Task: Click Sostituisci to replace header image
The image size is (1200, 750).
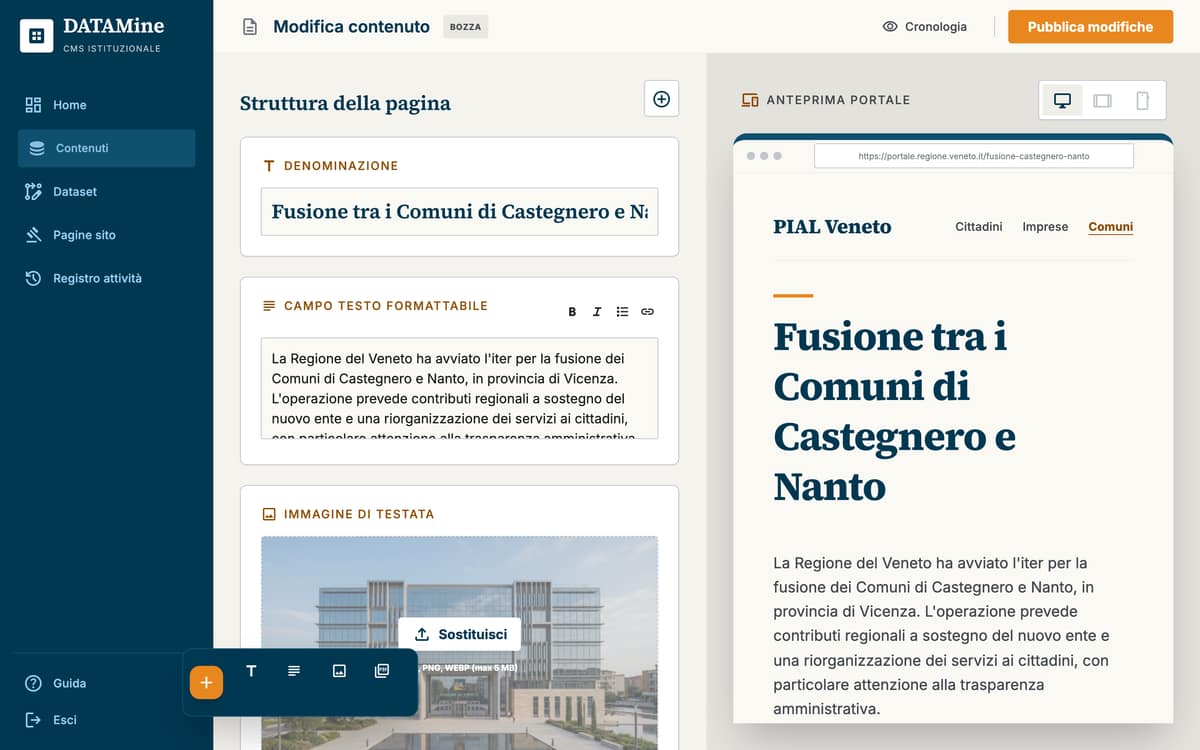Action: 459,634
